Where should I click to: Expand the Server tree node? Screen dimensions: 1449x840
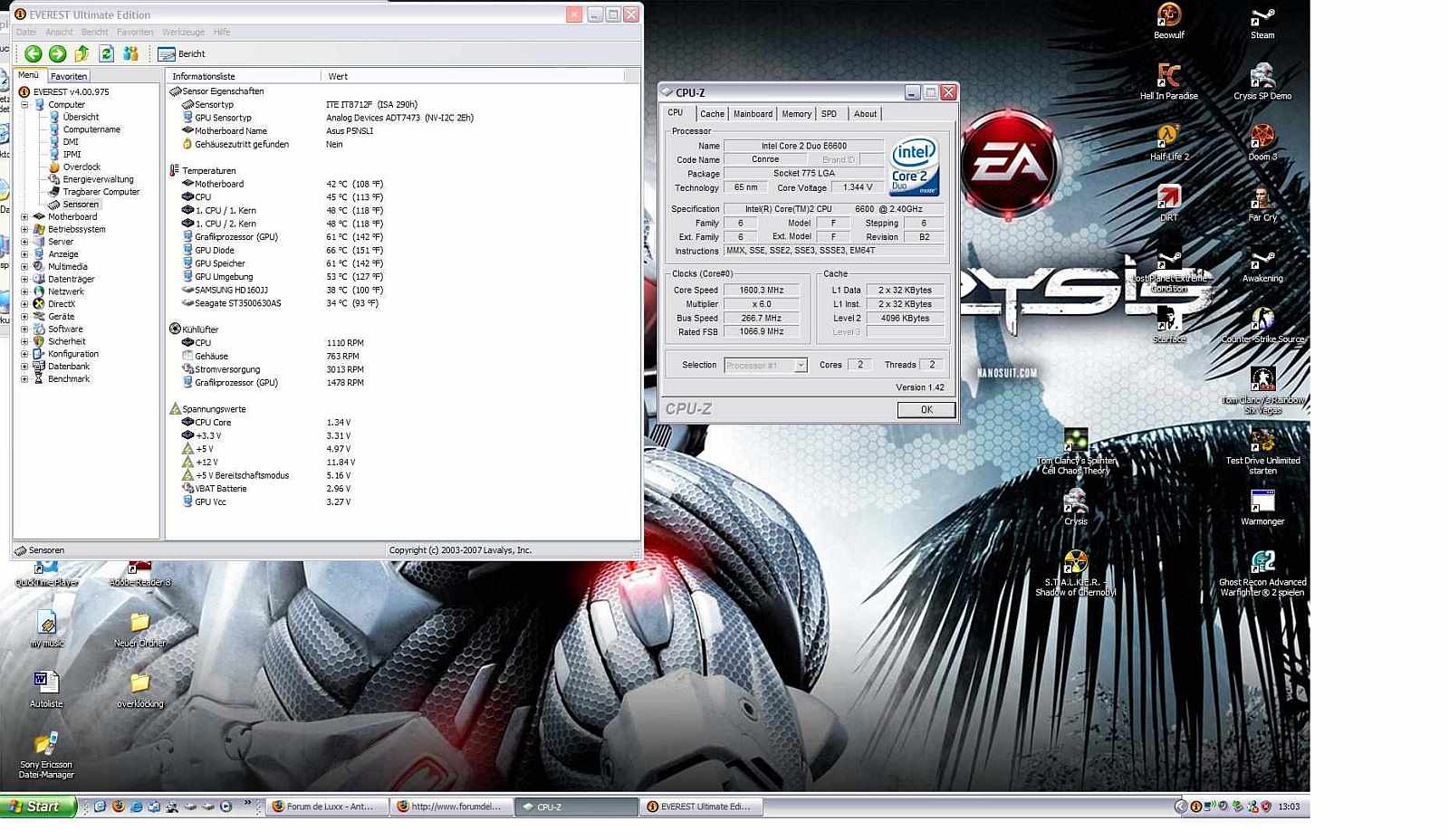click(x=25, y=243)
